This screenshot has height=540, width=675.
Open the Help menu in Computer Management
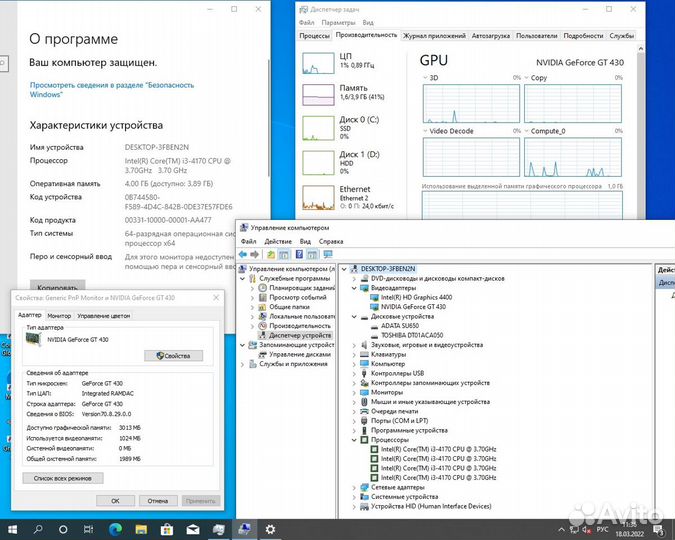tap(331, 241)
